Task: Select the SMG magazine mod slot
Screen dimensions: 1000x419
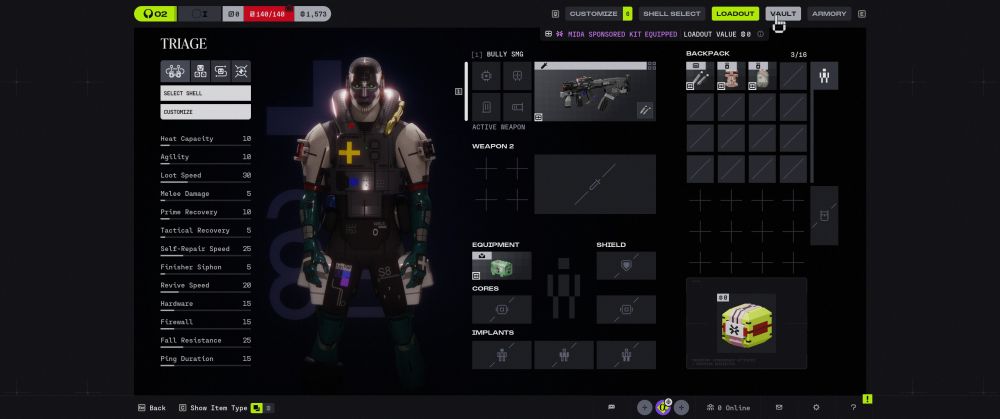Action: click(x=487, y=107)
